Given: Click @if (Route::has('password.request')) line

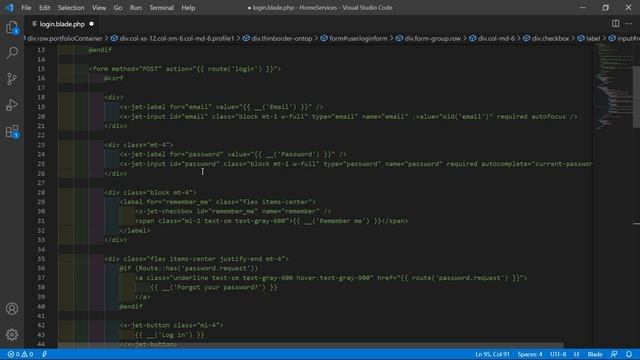Looking at the screenshot, I should [189, 268].
